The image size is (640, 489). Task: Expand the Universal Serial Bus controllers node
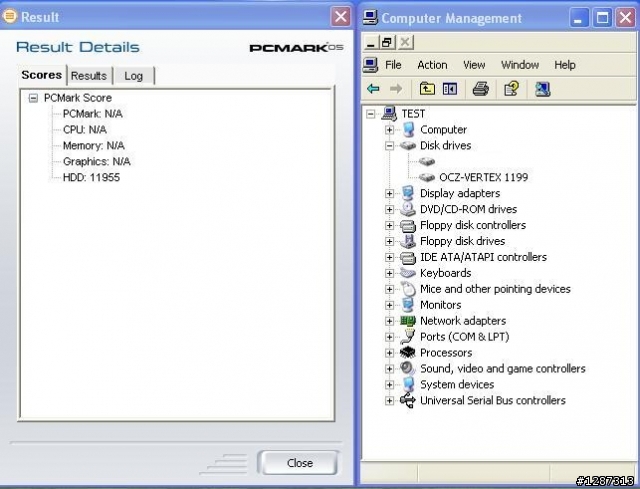(x=389, y=401)
